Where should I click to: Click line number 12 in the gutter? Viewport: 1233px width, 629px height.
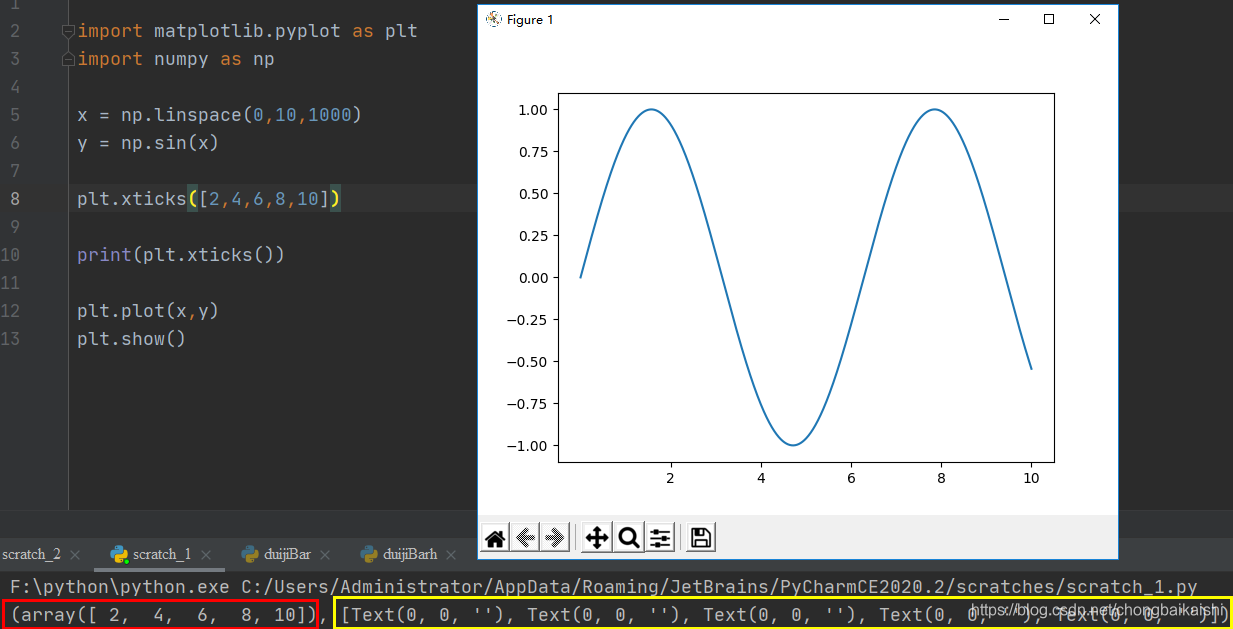10,311
